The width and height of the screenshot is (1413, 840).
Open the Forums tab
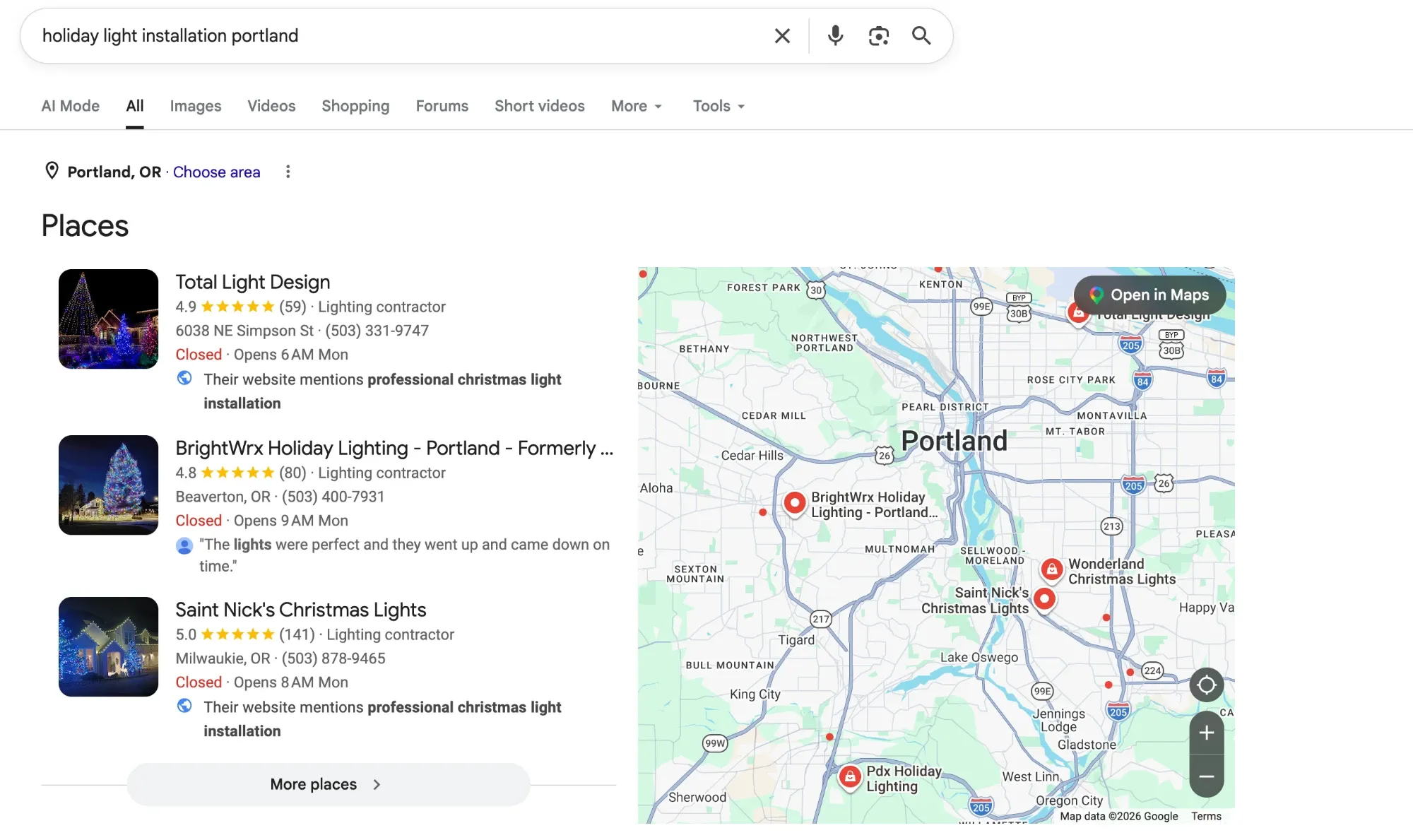tap(442, 106)
